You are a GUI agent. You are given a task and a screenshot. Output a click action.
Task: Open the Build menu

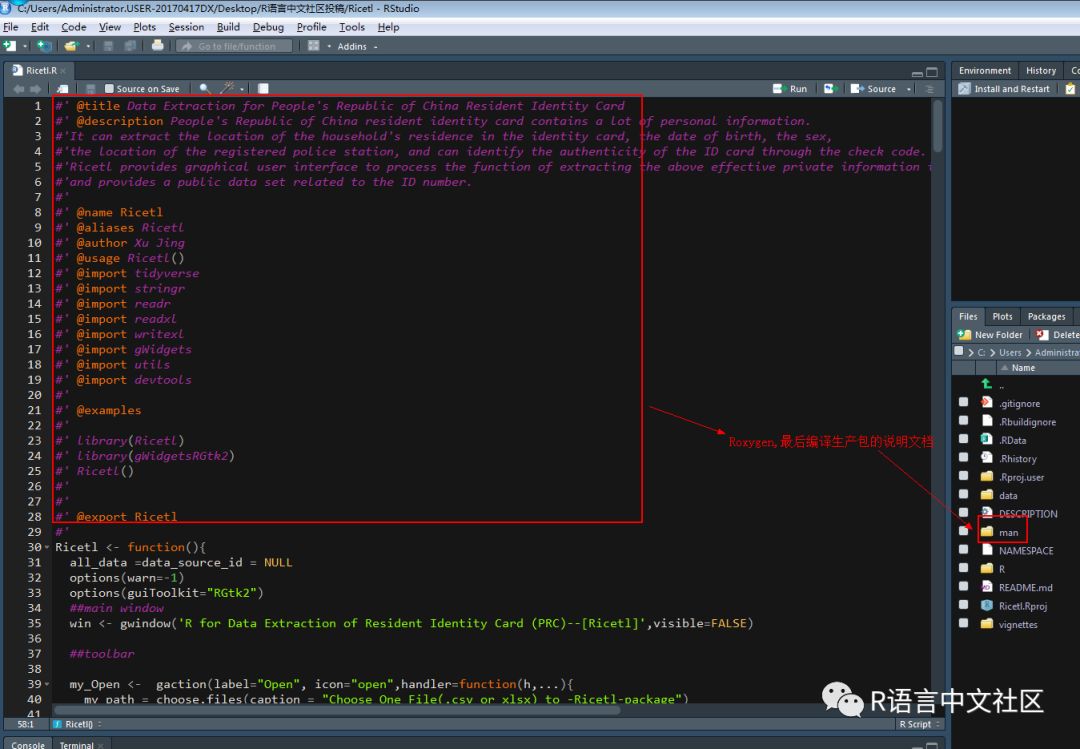pyautogui.click(x=228, y=27)
